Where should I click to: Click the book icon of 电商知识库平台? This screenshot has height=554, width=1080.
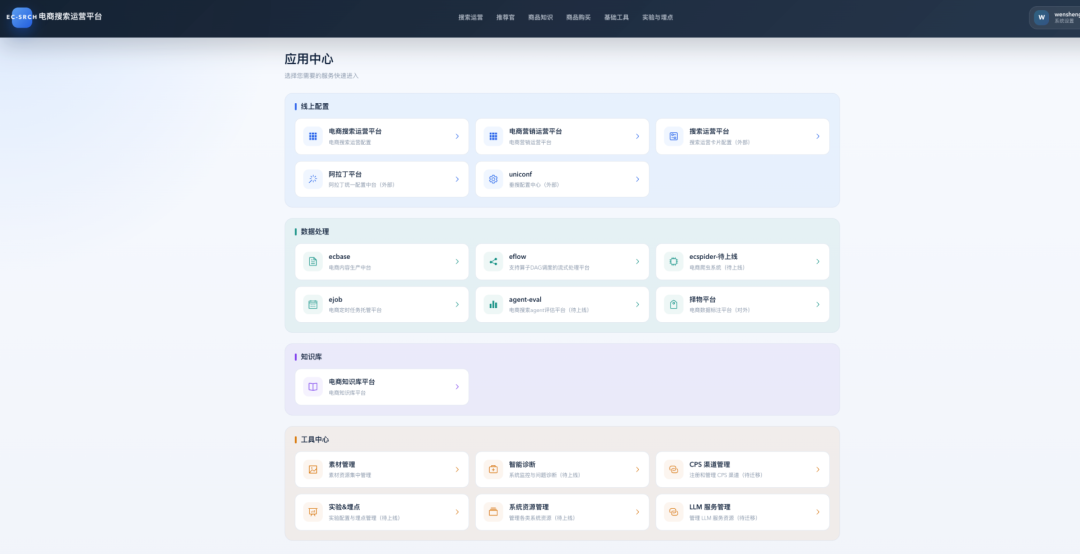click(x=313, y=387)
